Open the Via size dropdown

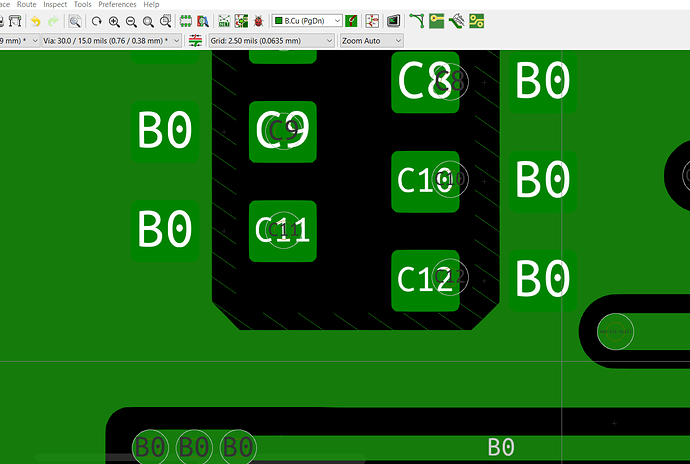point(111,41)
